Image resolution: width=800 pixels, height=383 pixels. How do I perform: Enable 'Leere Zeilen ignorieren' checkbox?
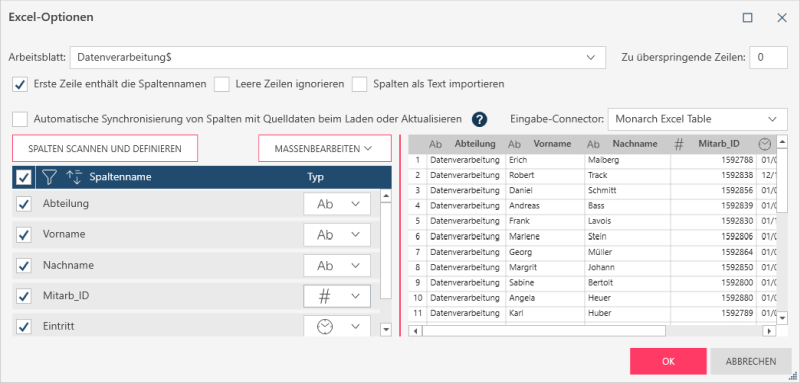tap(222, 84)
